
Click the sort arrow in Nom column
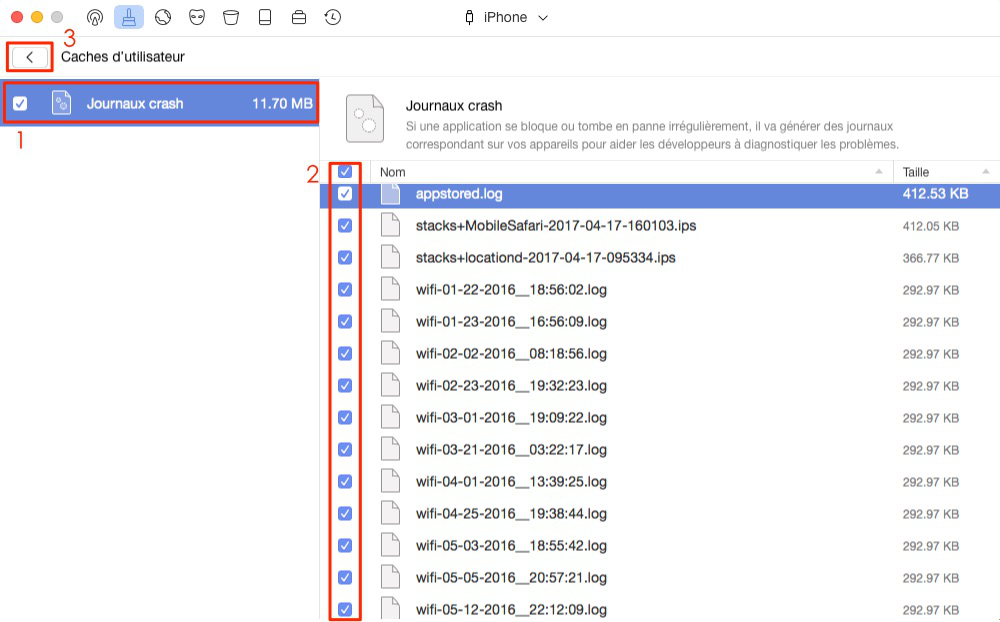(x=879, y=172)
